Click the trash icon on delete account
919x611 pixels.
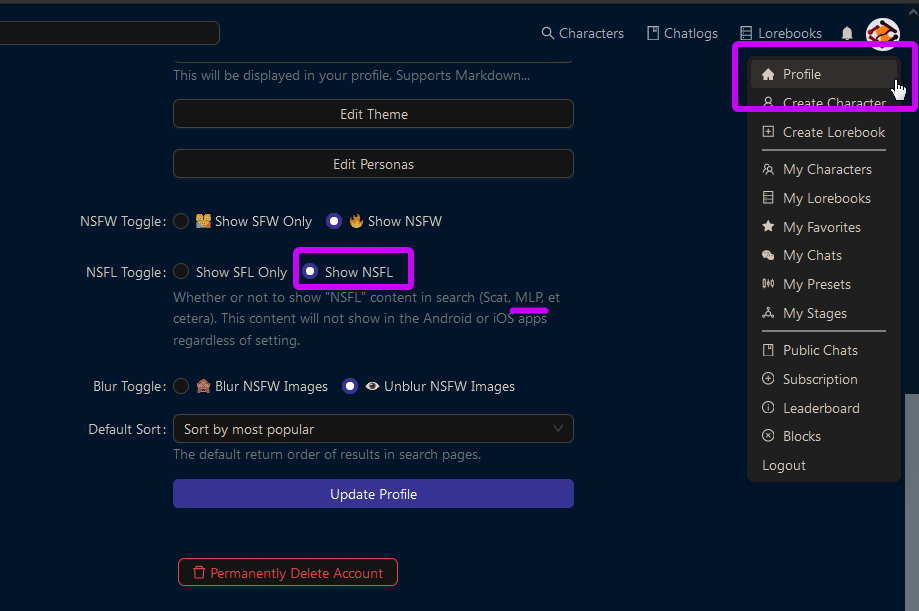199,573
